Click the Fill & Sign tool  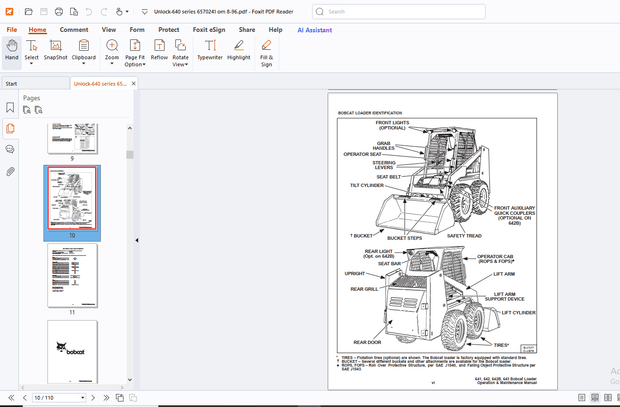267,53
